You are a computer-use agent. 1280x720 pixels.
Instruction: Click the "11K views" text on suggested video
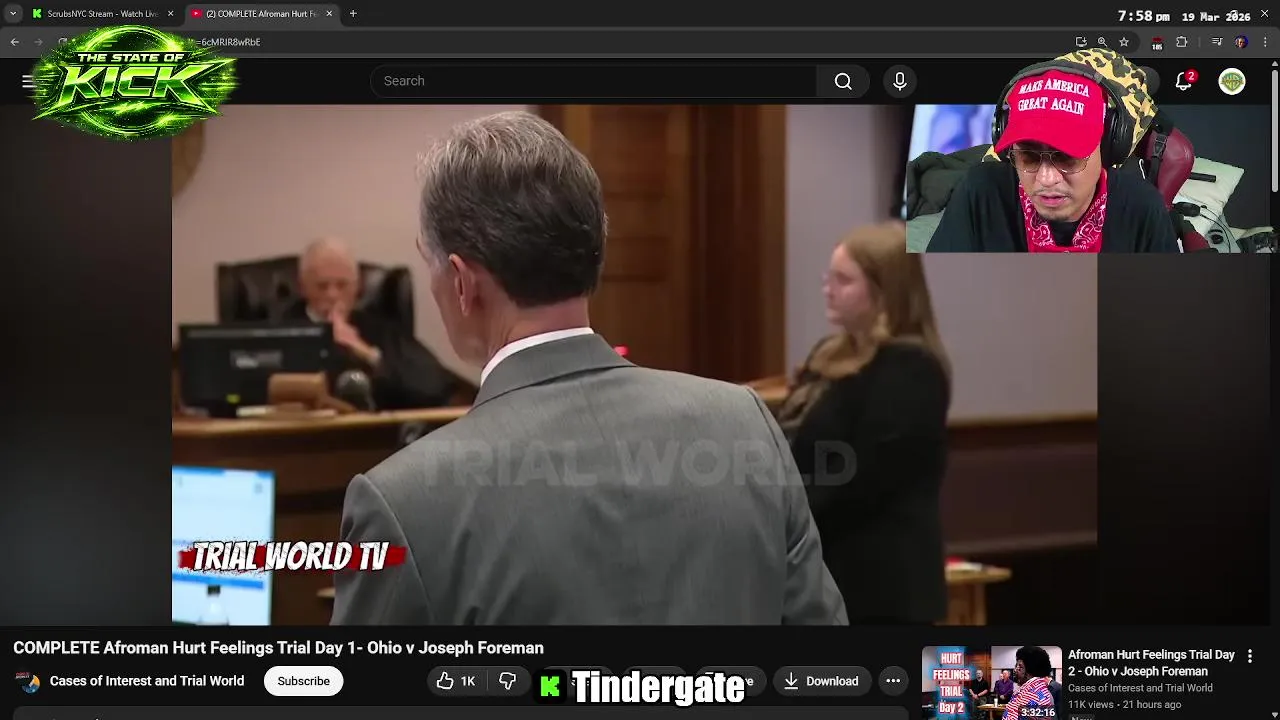(1092, 705)
